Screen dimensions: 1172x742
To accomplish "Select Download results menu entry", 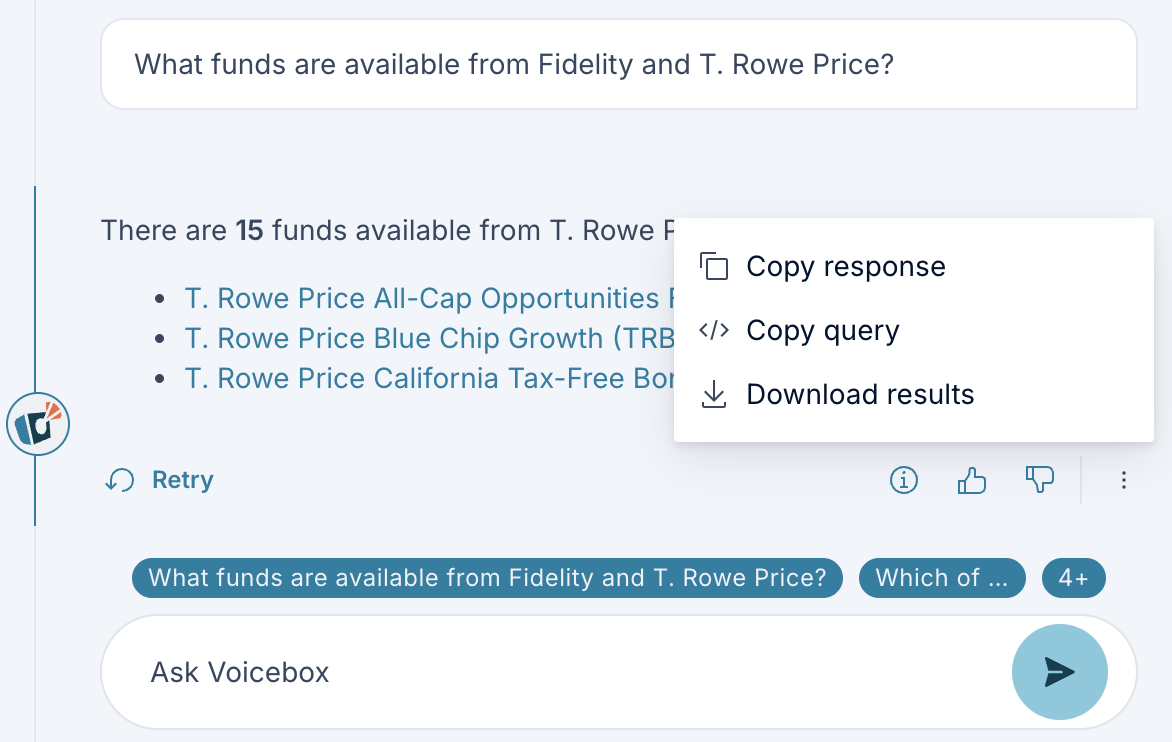I will (x=860, y=395).
